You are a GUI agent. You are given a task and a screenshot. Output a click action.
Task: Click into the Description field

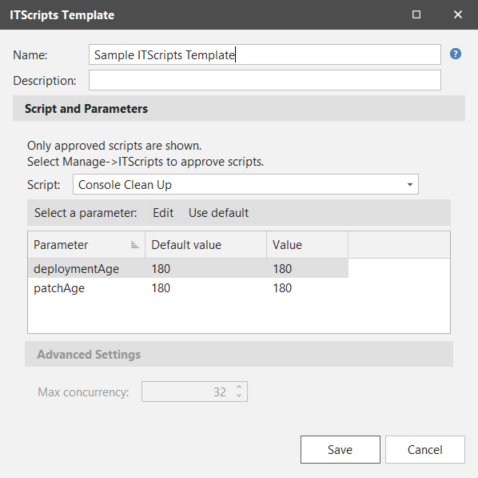tap(265, 80)
